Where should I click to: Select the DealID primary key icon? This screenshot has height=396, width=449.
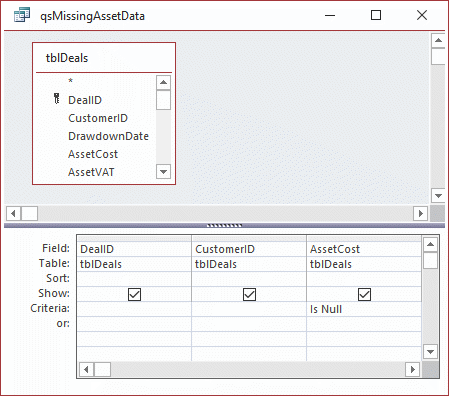[x=57, y=99]
